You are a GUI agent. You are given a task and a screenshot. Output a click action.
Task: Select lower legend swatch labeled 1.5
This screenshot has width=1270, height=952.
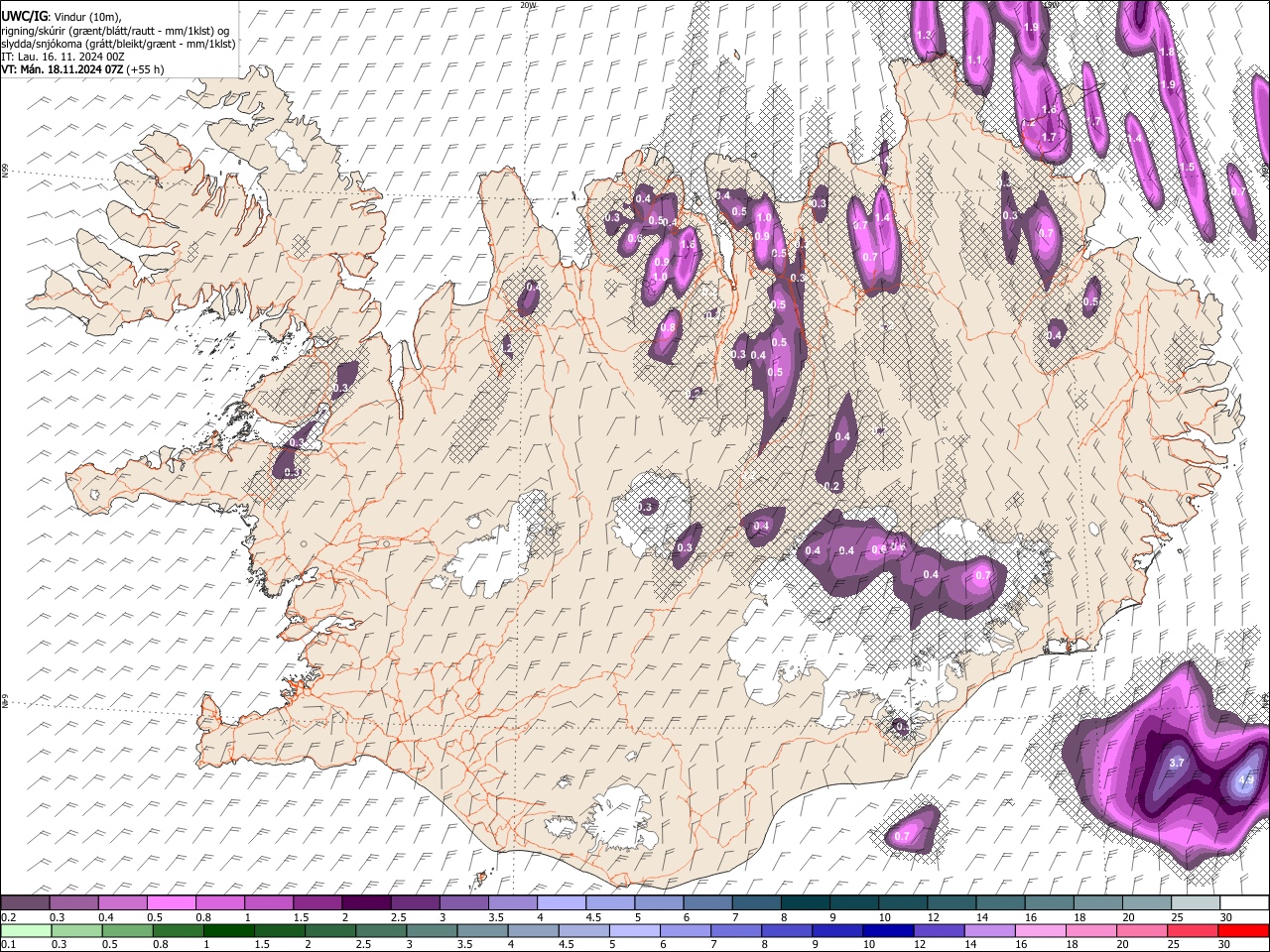280,930
